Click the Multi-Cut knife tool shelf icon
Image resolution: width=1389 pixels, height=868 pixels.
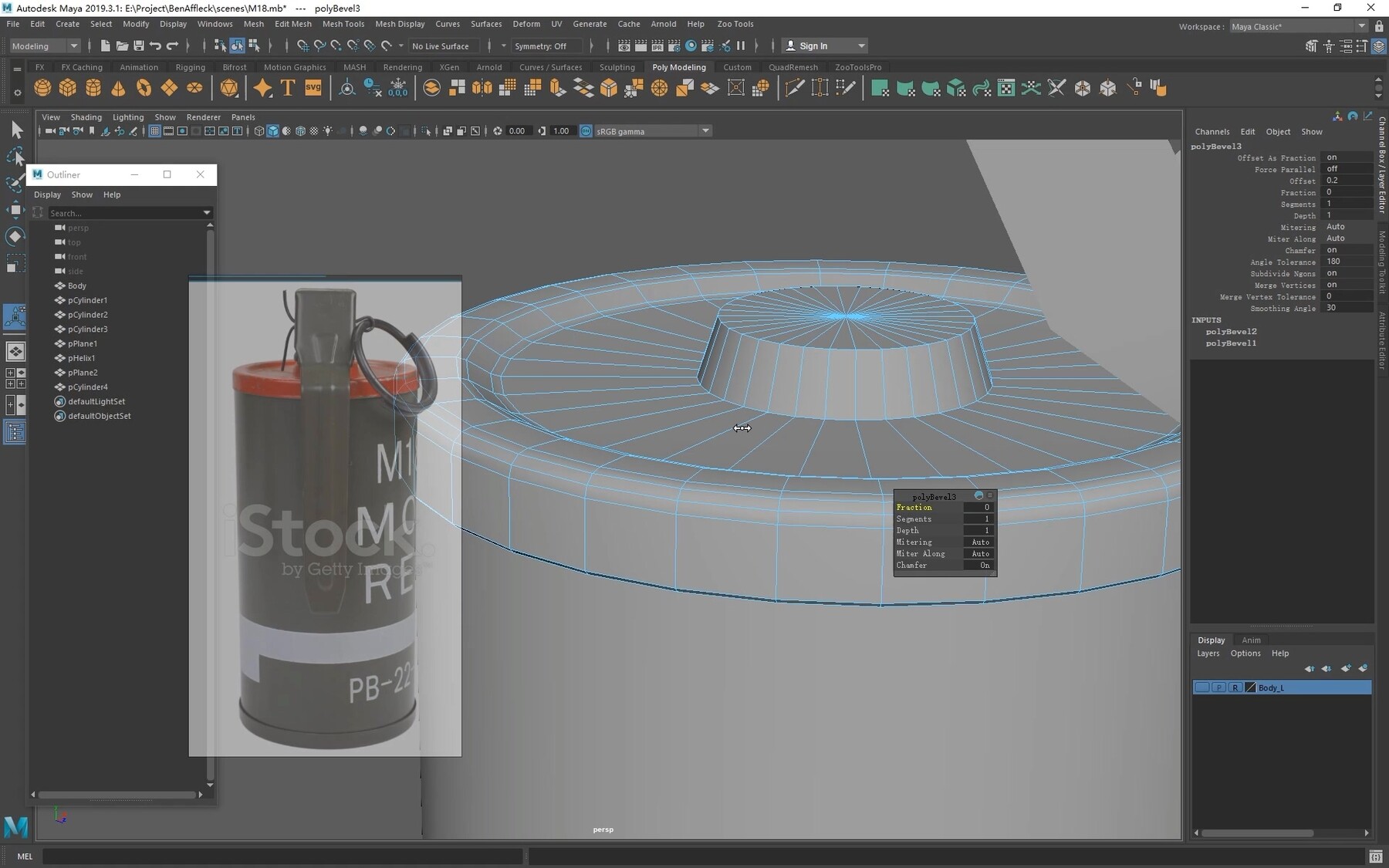[x=794, y=88]
